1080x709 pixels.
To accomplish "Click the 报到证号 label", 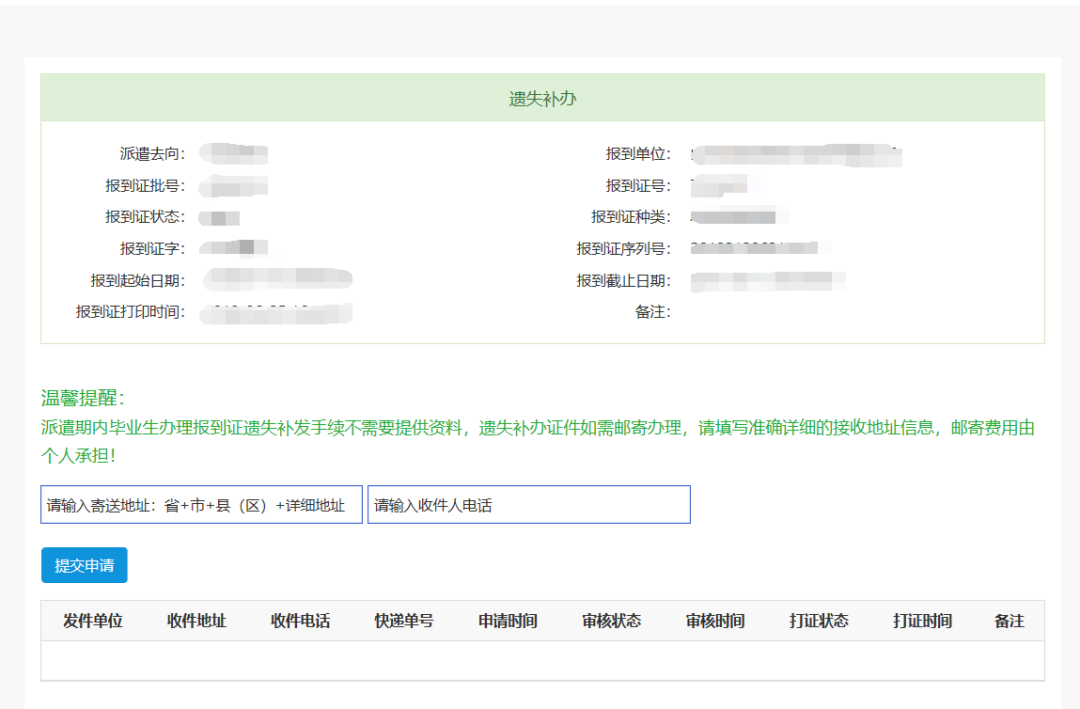I will (638, 185).
